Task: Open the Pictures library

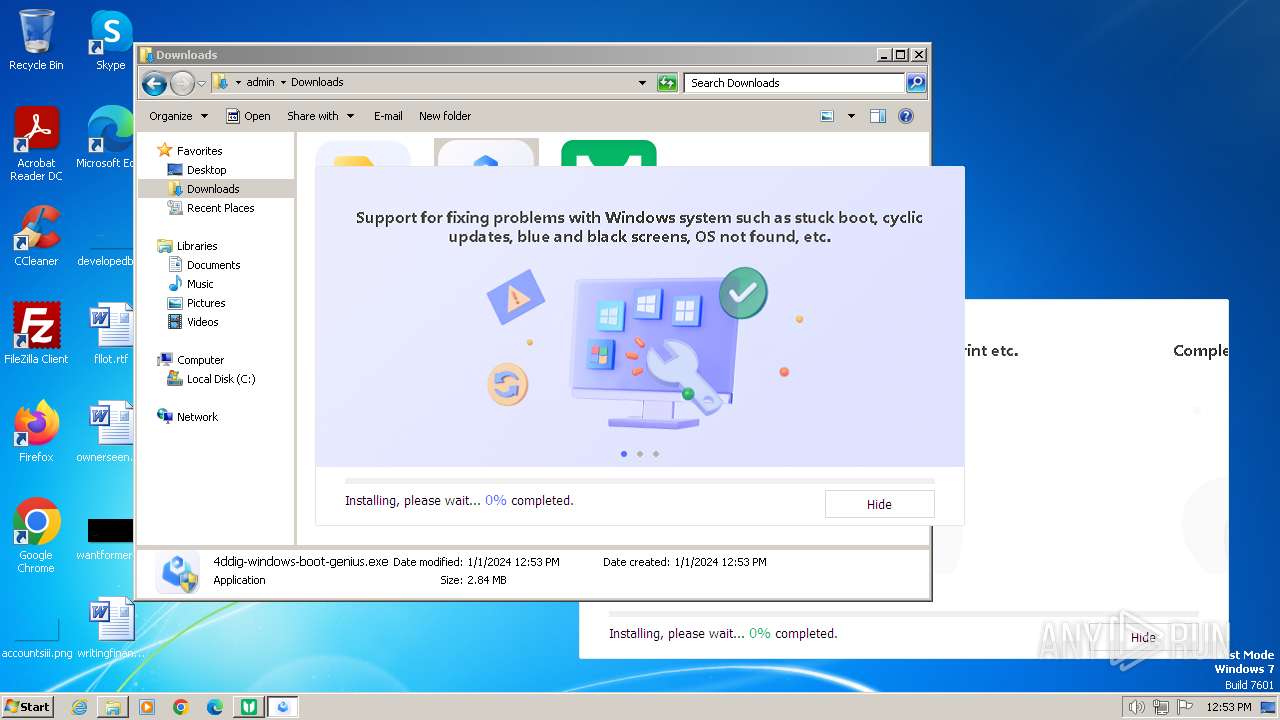Action: tap(206, 303)
